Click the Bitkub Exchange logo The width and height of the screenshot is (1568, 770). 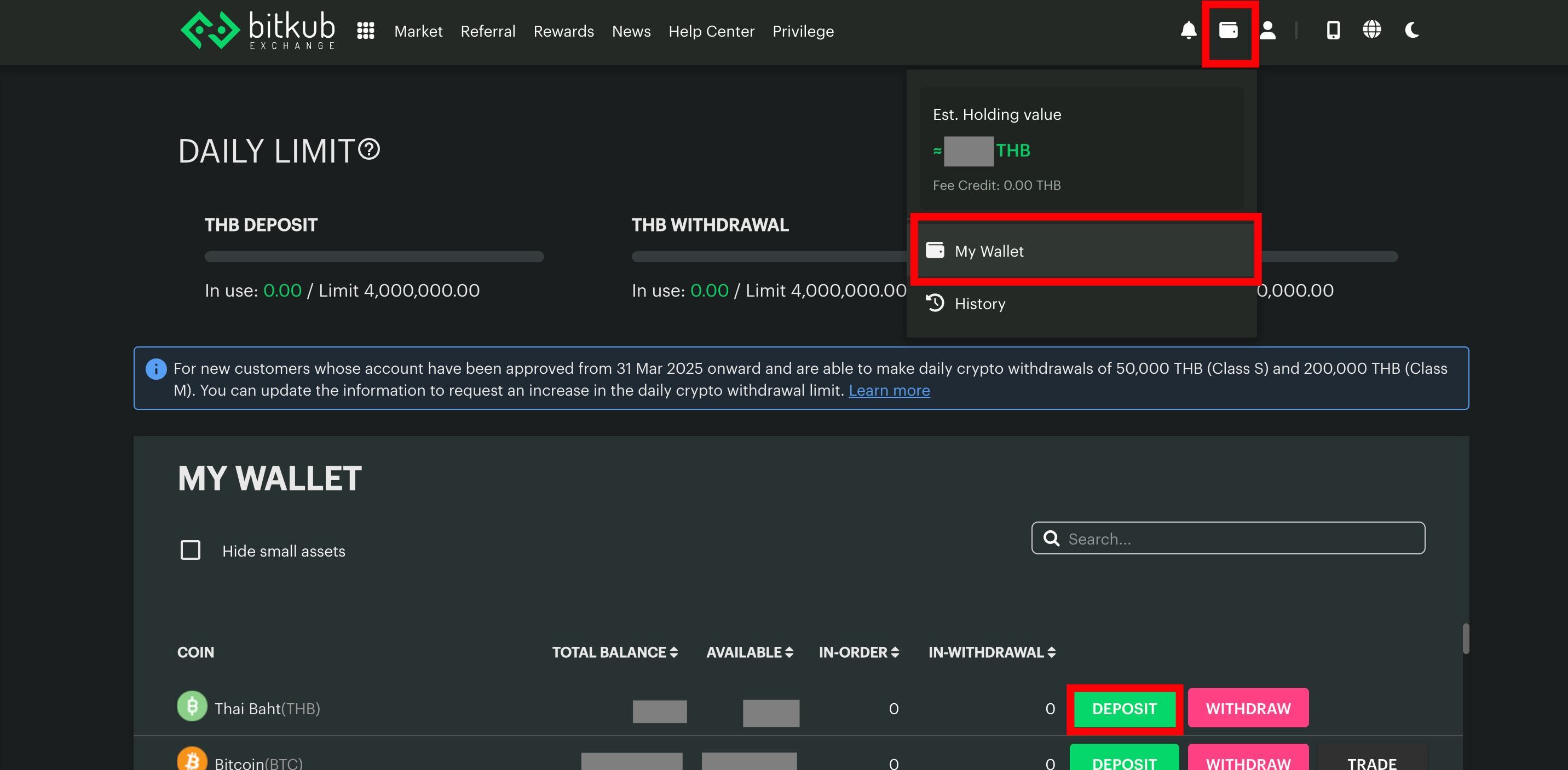tap(258, 31)
